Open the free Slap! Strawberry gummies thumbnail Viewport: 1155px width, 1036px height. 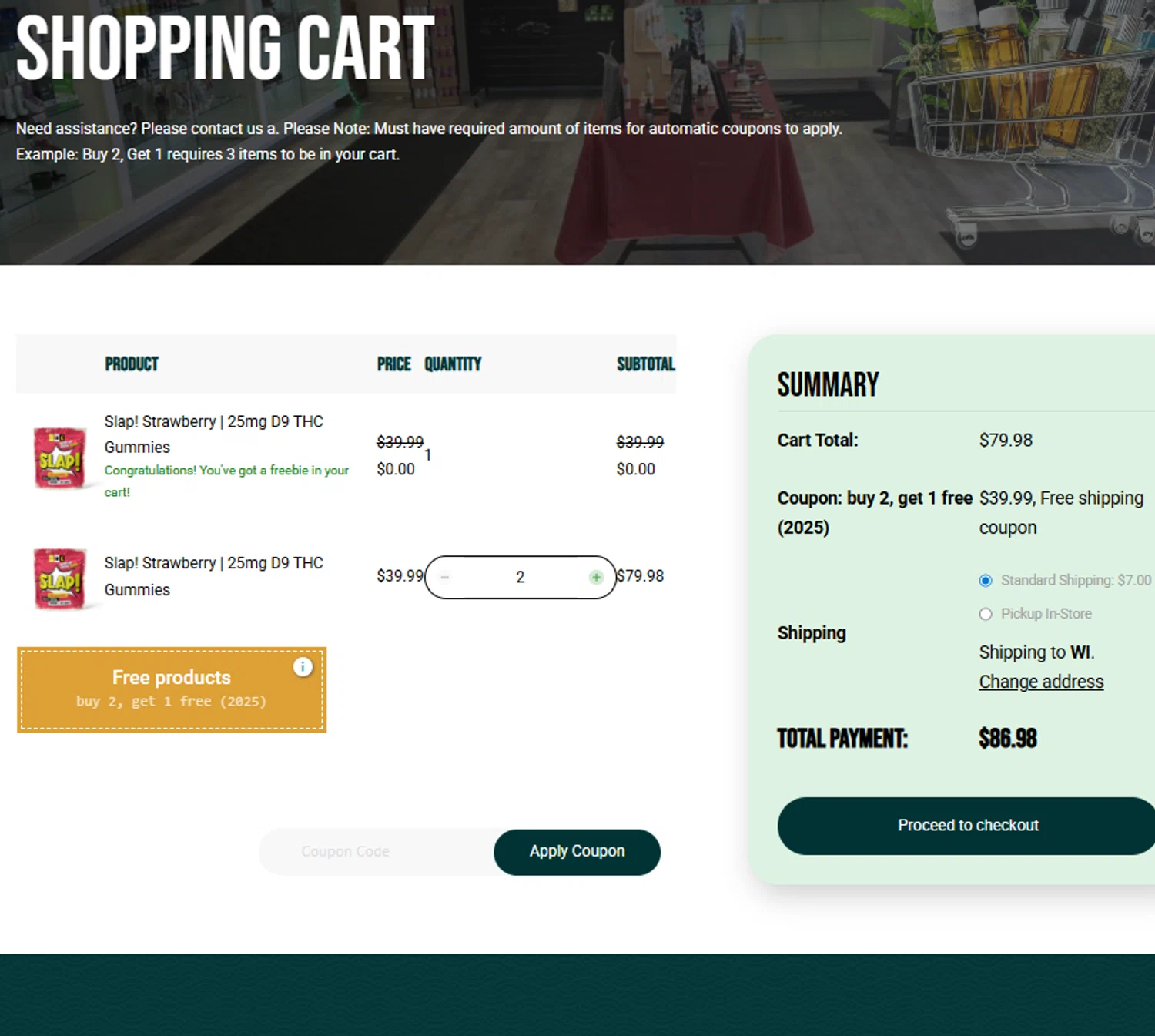tap(60, 458)
